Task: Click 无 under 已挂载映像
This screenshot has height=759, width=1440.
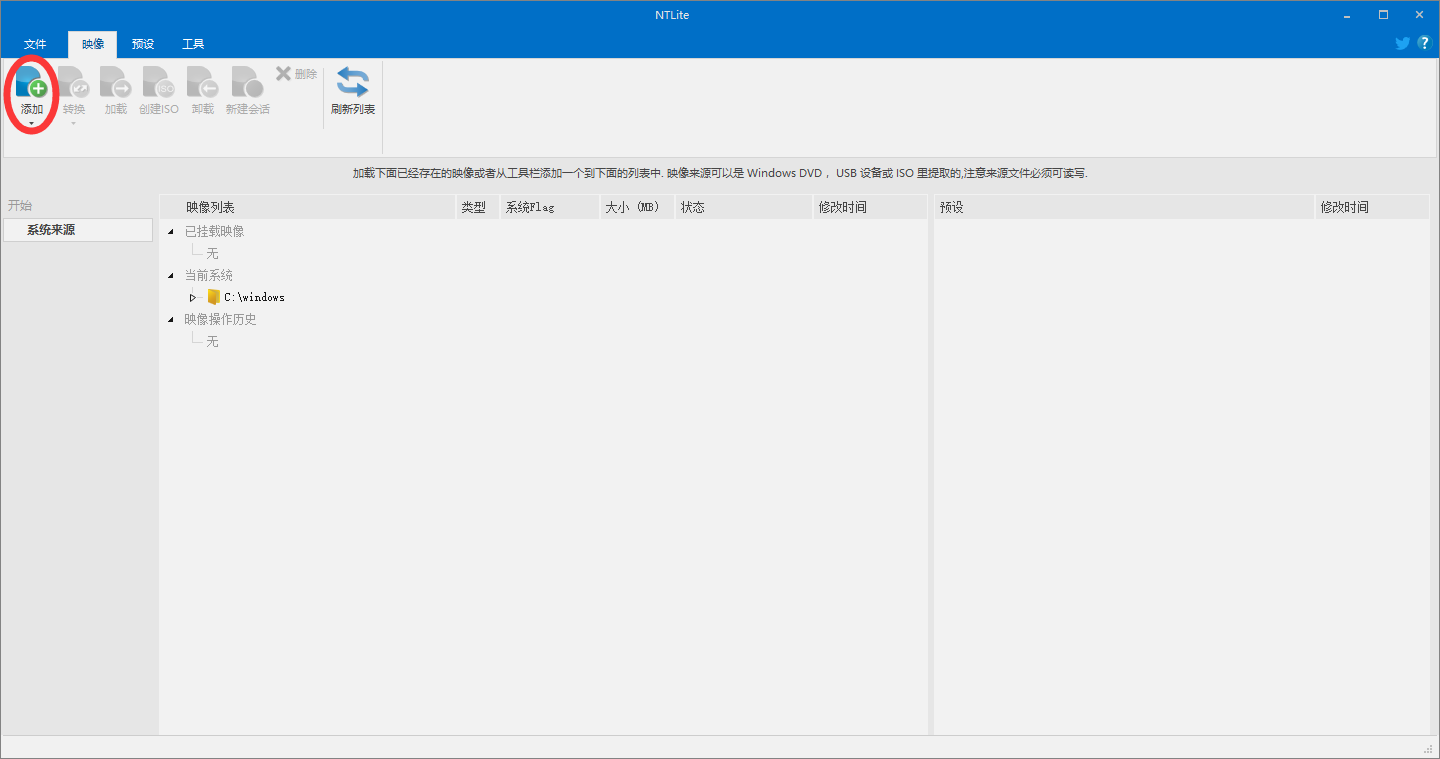Action: tap(212, 253)
